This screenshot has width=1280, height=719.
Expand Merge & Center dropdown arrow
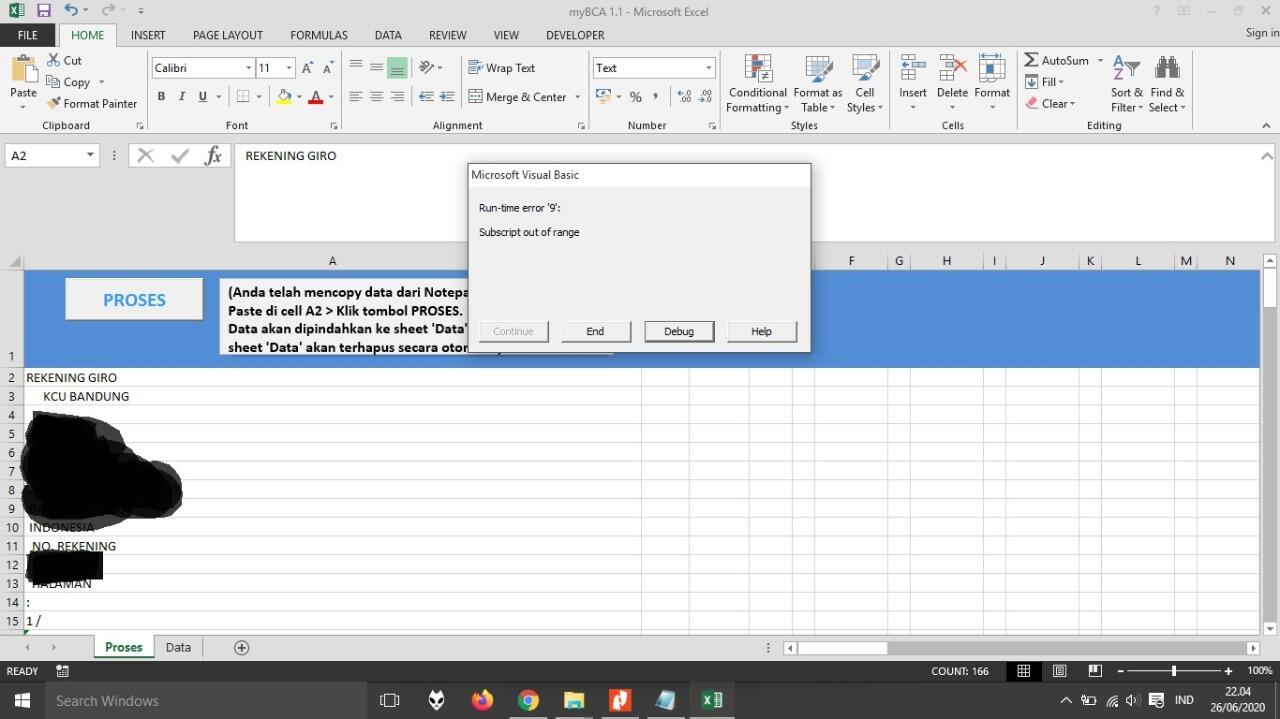[x=577, y=97]
